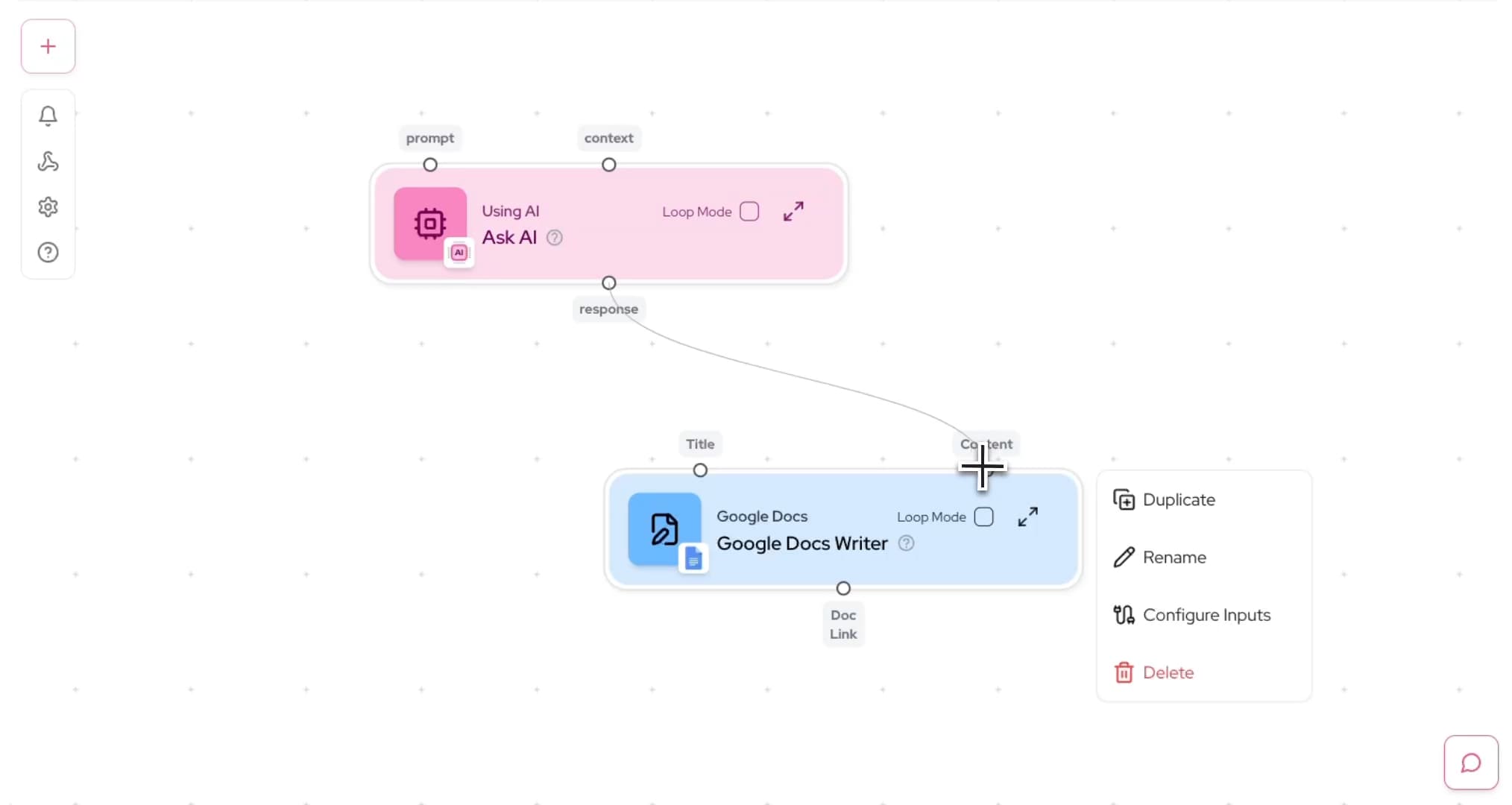
Task: Click the Ask AI chip icon
Action: [430, 224]
